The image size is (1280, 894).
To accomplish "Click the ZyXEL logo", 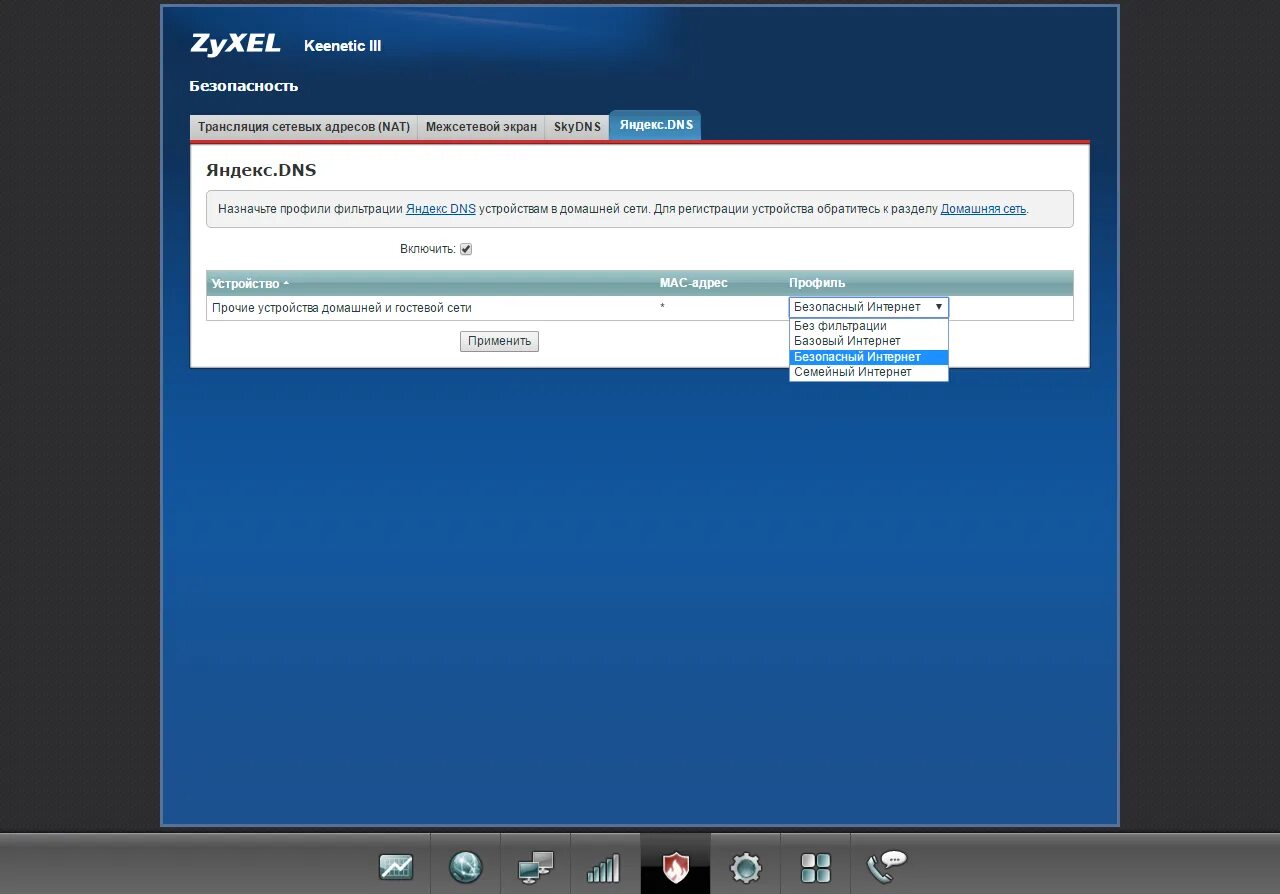I will tap(236, 44).
